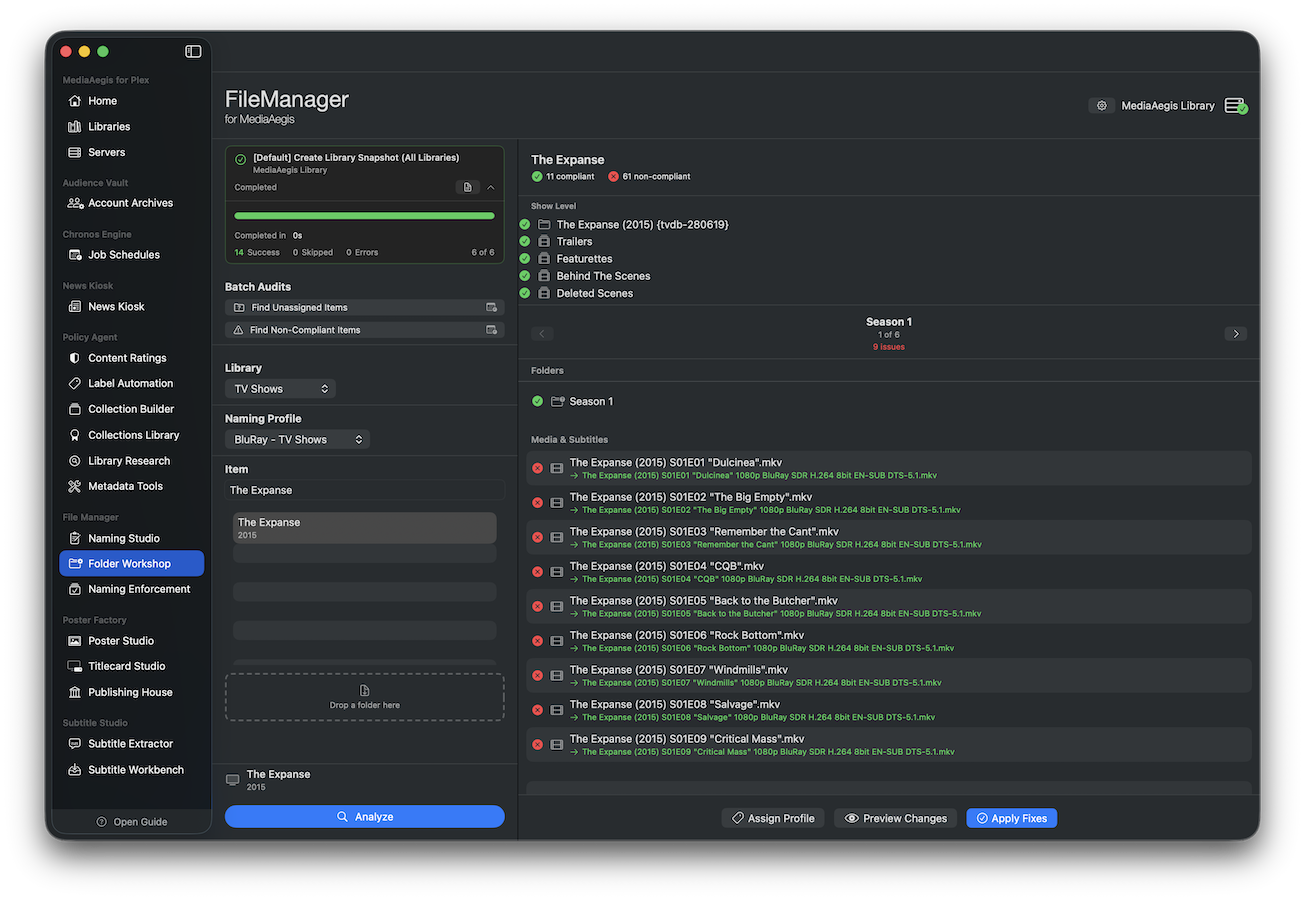This screenshot has width=1305, height=900.
Task: Select S01E04 "CQB".mkv row
Action: [889, 572]
